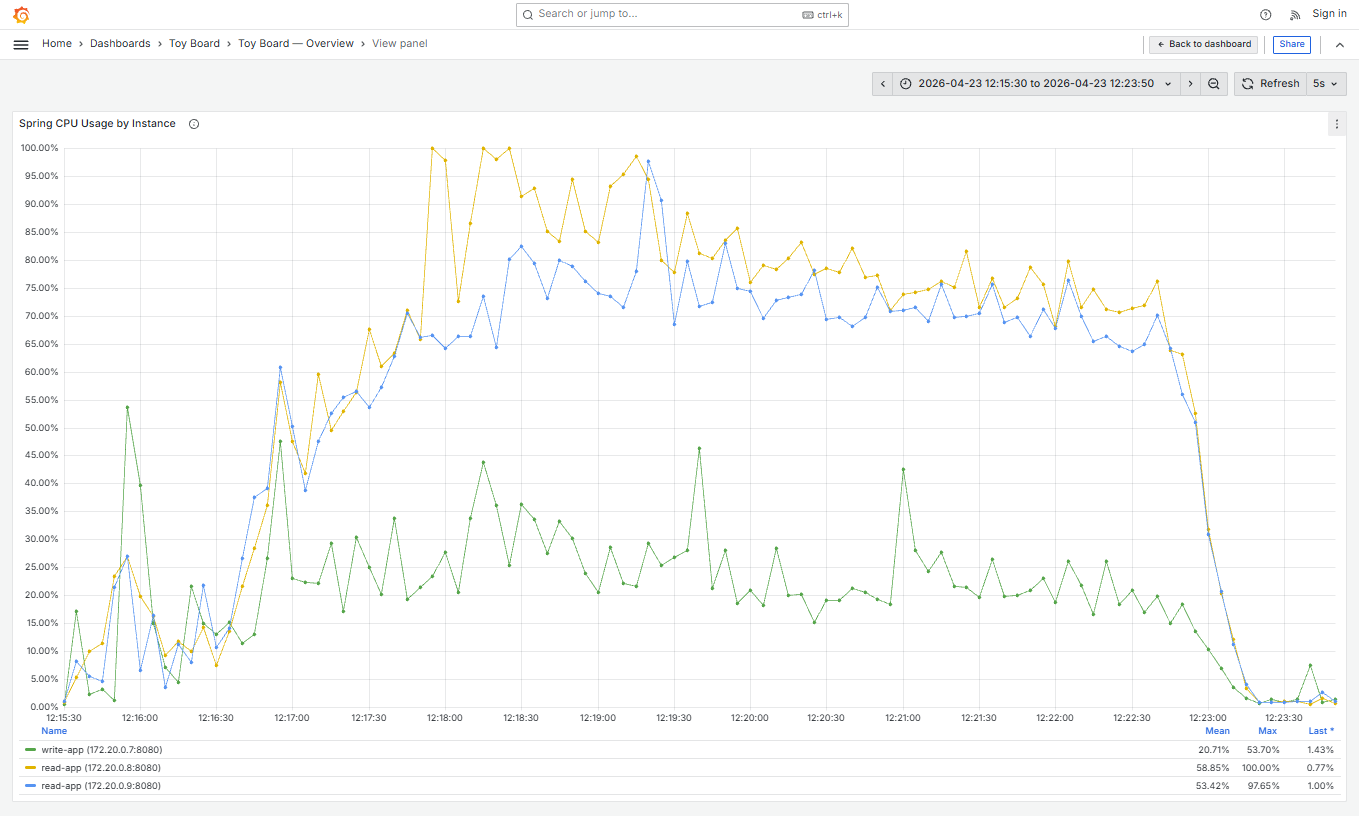This screenshot has width=1359, height=816.
Task: Open yellow color swatch for read-app 172.20.0.8
Action: tap(30, 767)
